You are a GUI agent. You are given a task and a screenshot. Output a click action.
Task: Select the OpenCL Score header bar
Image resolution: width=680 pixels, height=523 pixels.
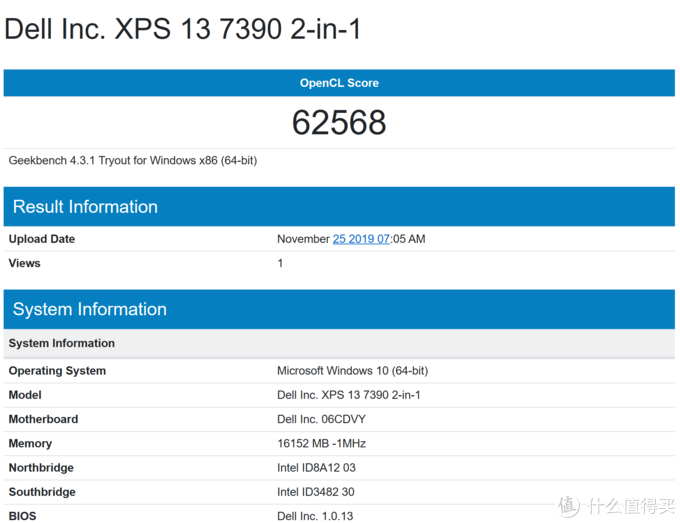tap(339, 83)
